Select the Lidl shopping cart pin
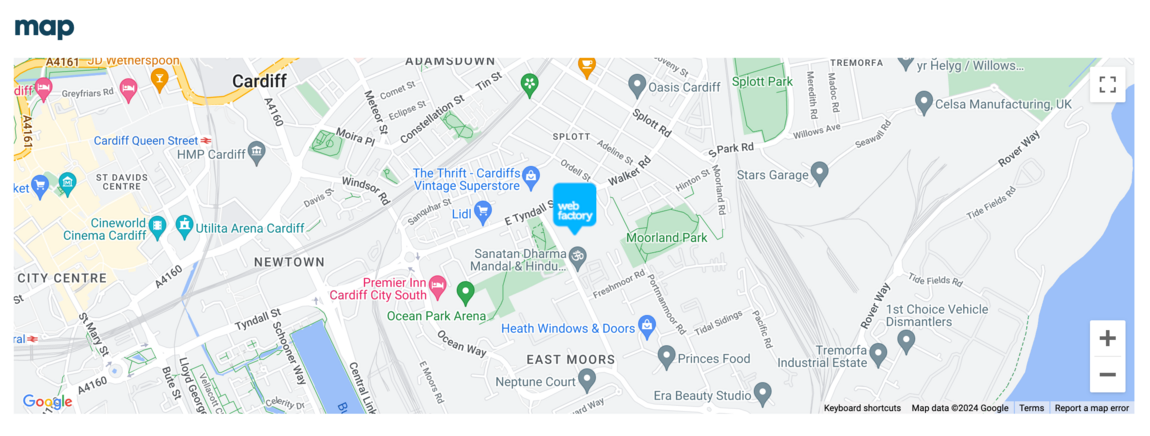 click(482, 214)
